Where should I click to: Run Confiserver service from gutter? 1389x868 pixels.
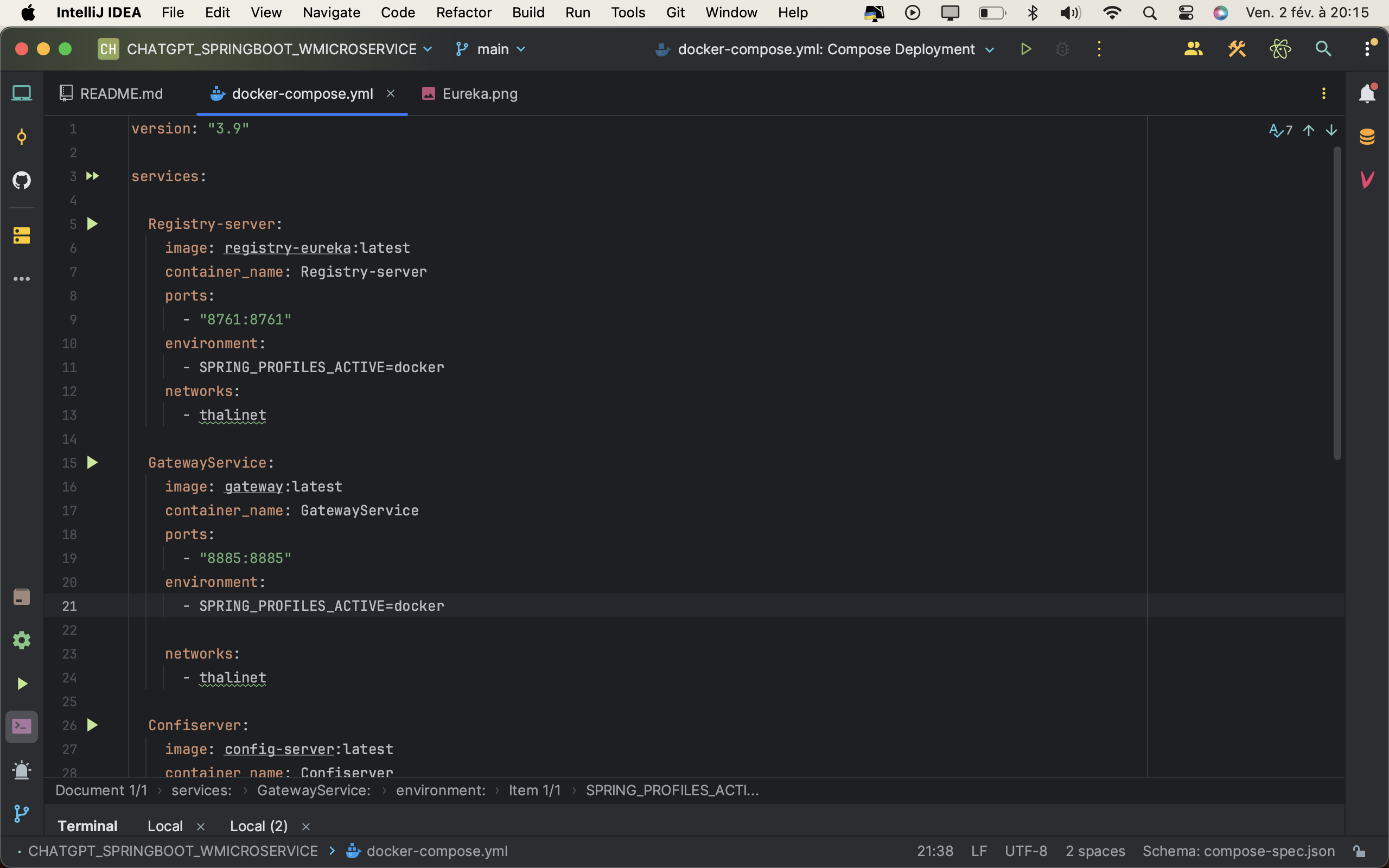click(92, 726)
